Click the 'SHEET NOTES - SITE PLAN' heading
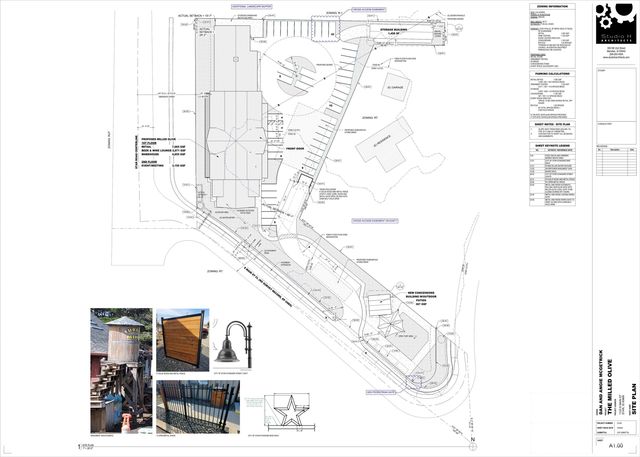This screenshot has width=640, height=457. coord(552,124)
